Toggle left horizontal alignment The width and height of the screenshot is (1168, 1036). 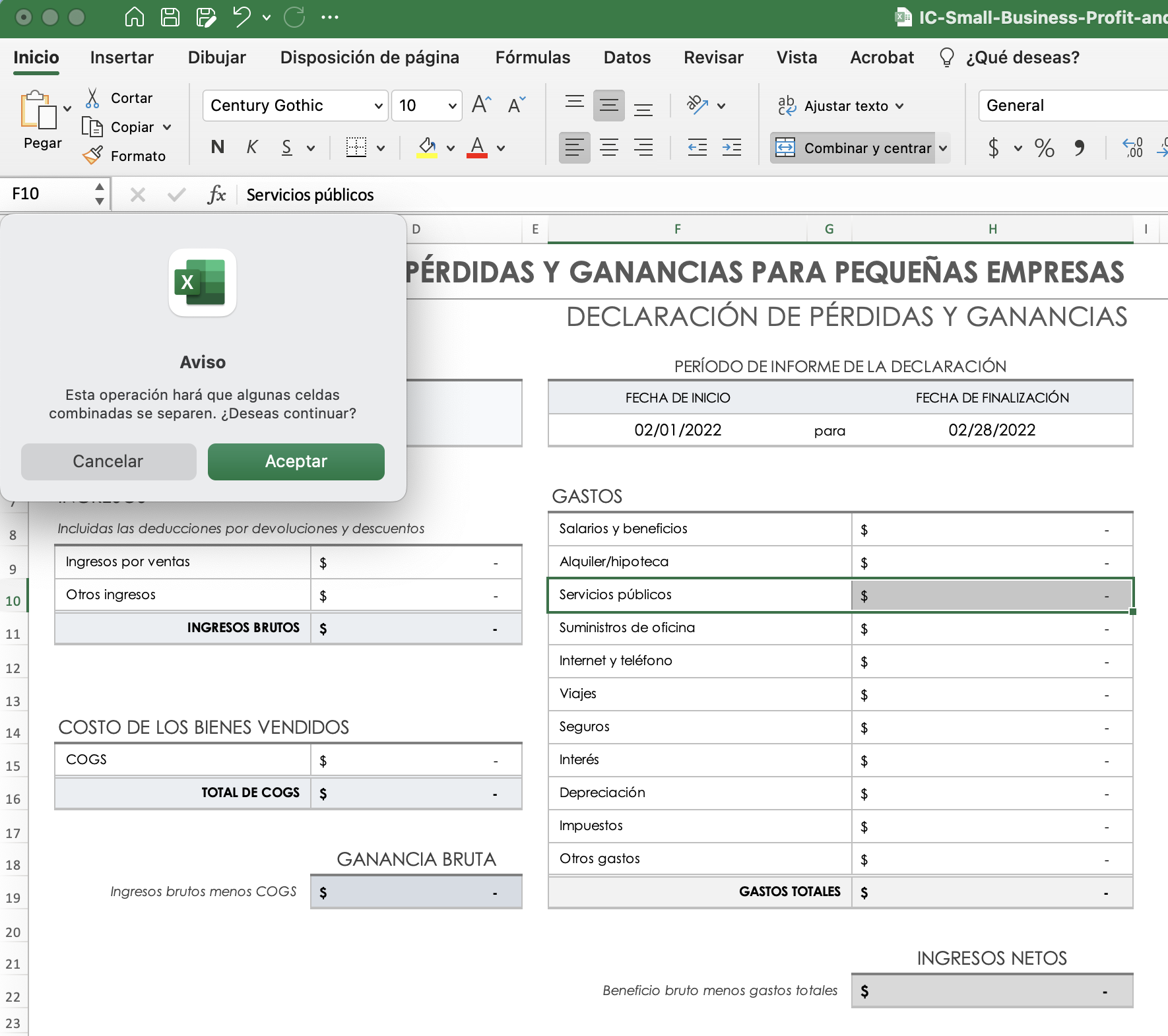[575, 147]
